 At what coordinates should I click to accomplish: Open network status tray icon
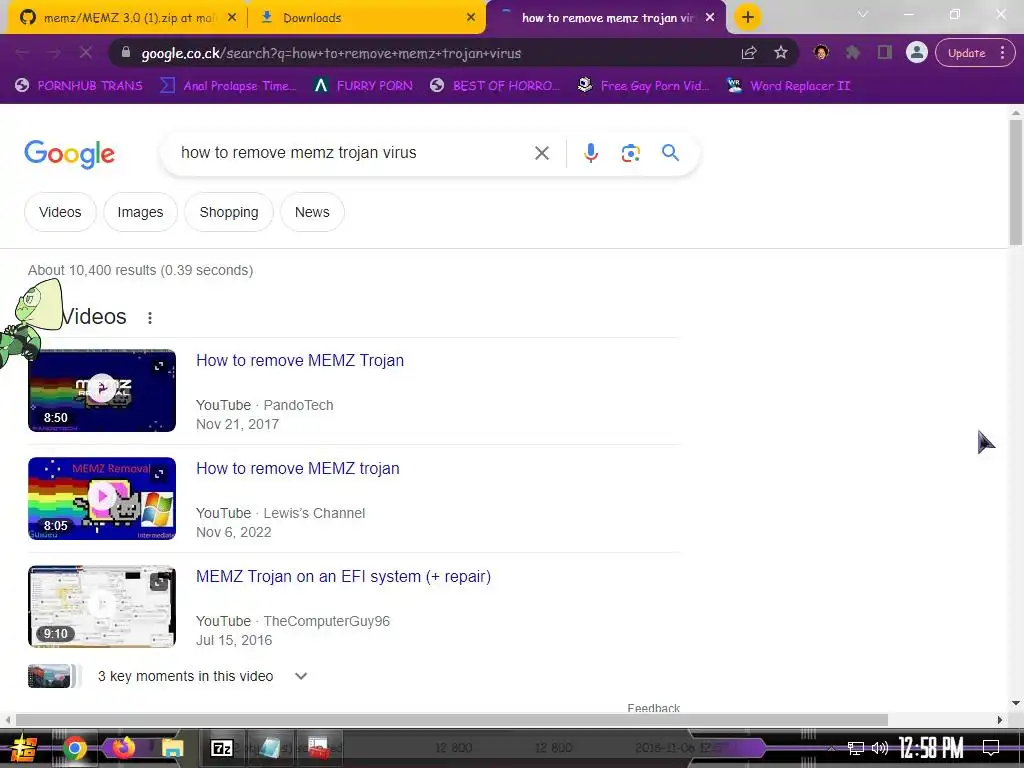click(856, 748)
